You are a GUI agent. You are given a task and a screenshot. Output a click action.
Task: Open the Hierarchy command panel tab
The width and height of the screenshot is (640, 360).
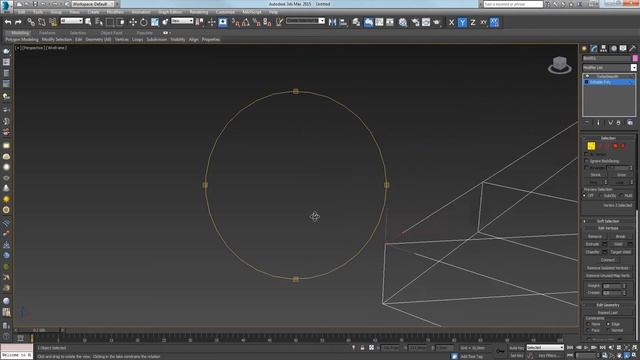(x=603, y=48)
